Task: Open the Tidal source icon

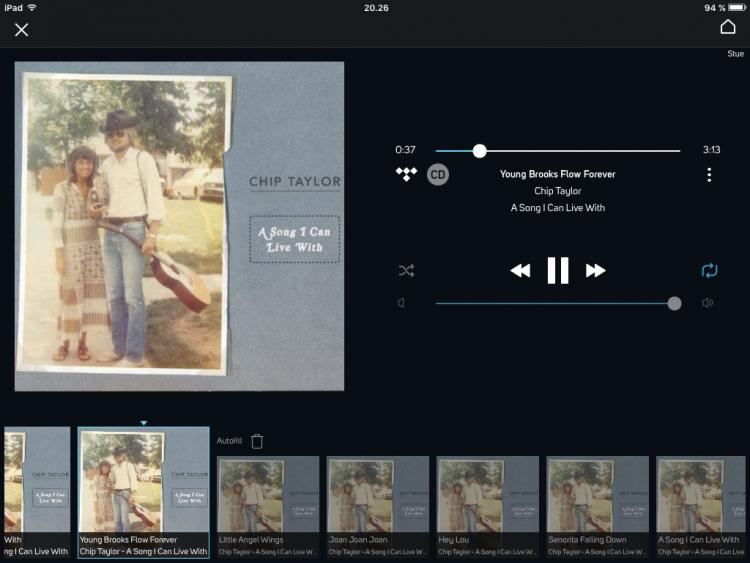Action: (x=406, y=174)
